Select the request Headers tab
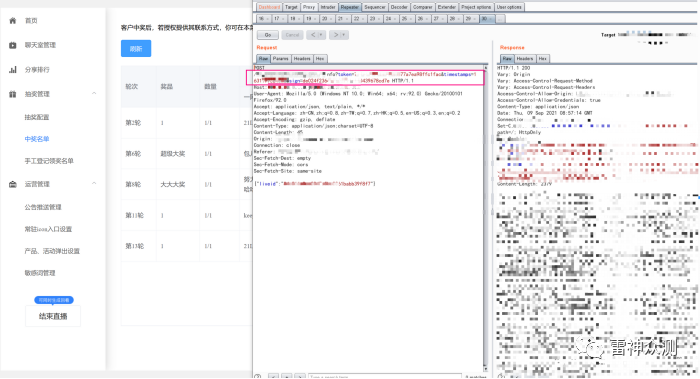The height and width of the screenshot is (379, 700). [x=302, y=58]
